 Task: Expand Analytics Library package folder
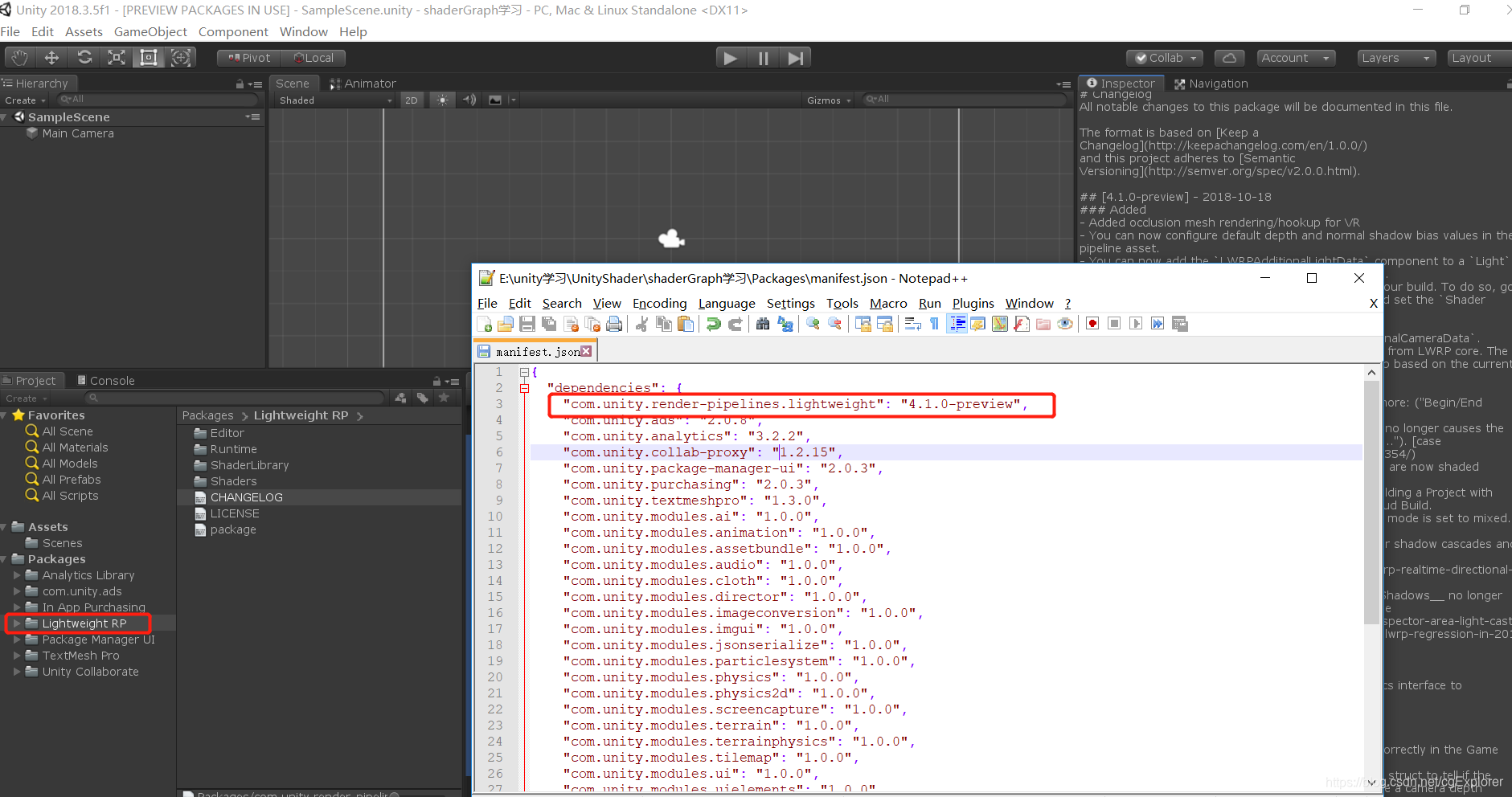click(17, 575)
